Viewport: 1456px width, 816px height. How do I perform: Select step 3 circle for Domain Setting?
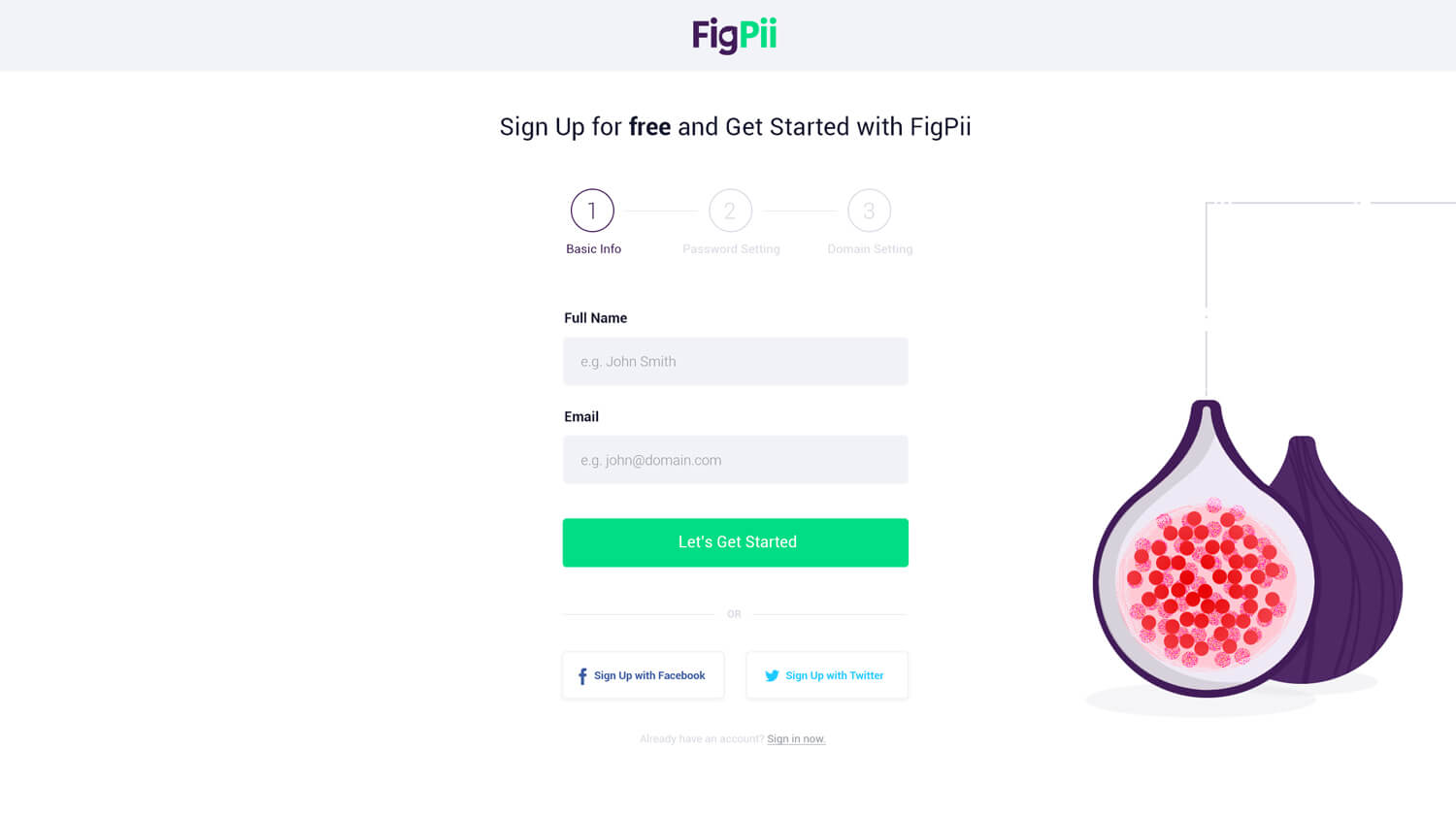pos(869,211)
